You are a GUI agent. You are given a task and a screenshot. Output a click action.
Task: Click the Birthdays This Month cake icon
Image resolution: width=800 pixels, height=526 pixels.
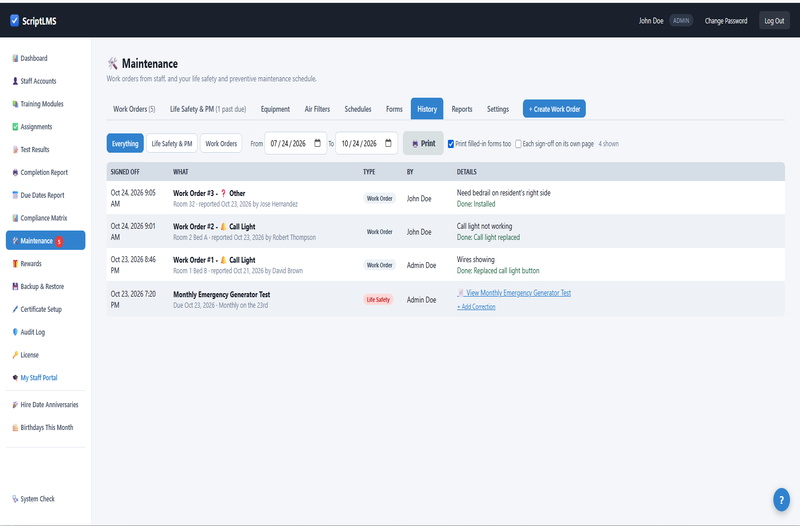tap(15, 428)
